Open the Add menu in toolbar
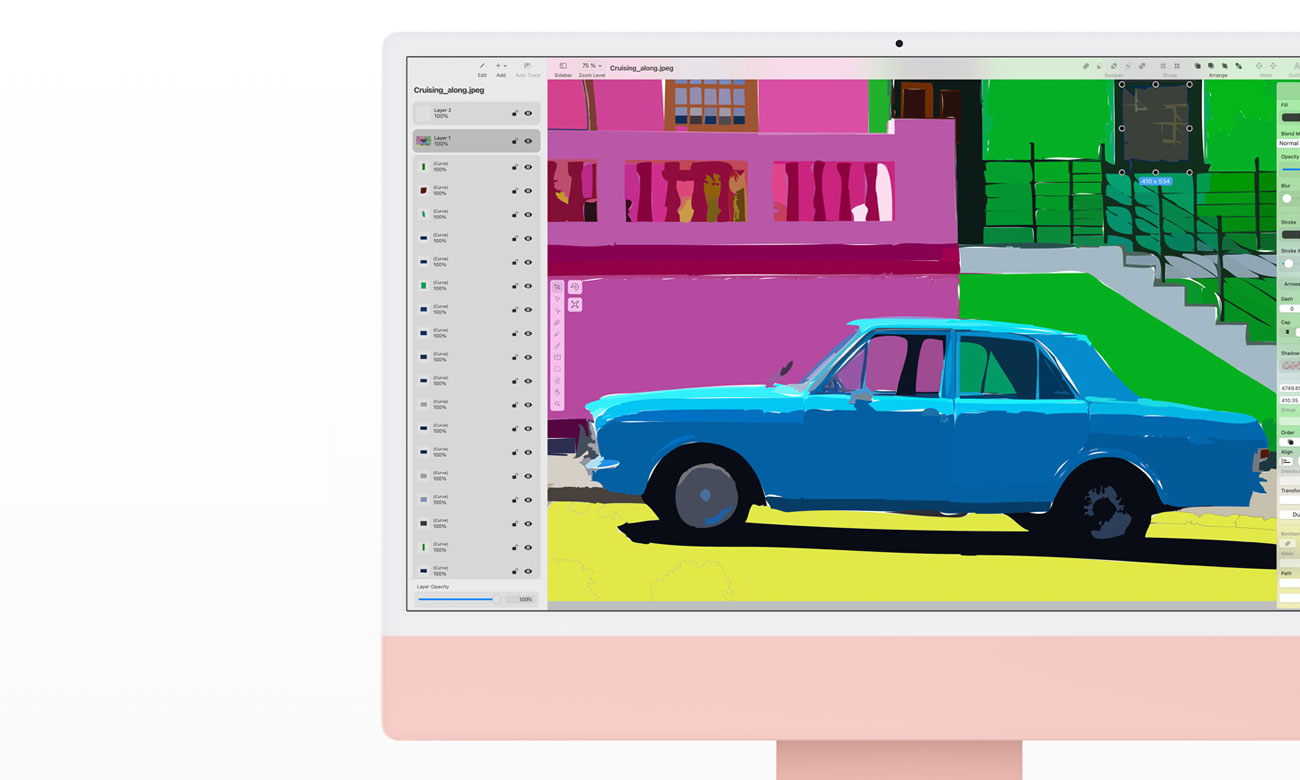 pos(501,66)
